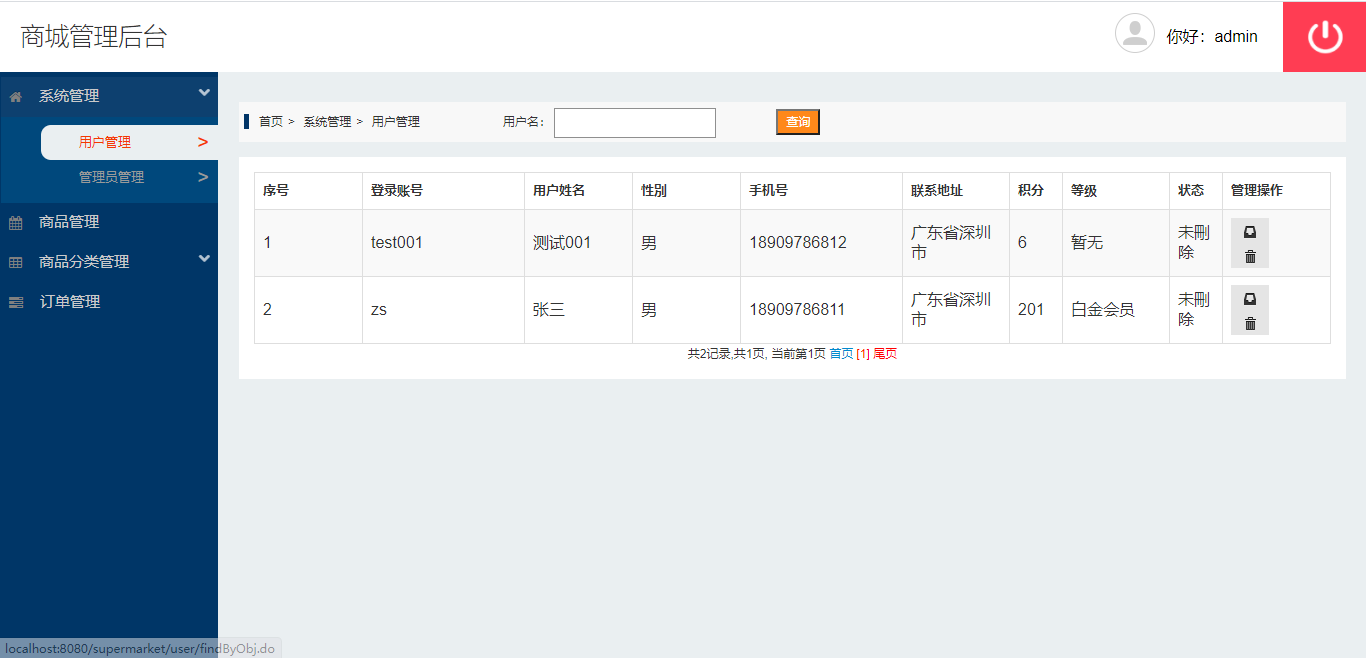Click the inbox edit icon in zs row
Screen dimensions: 1366x658
coord(1250,298)
